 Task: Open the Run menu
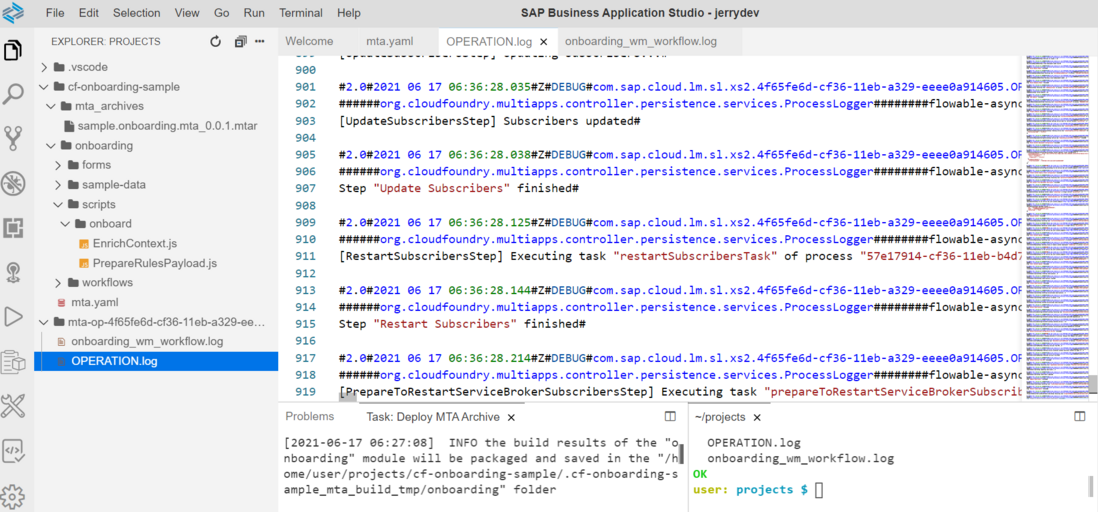[254, 13]
